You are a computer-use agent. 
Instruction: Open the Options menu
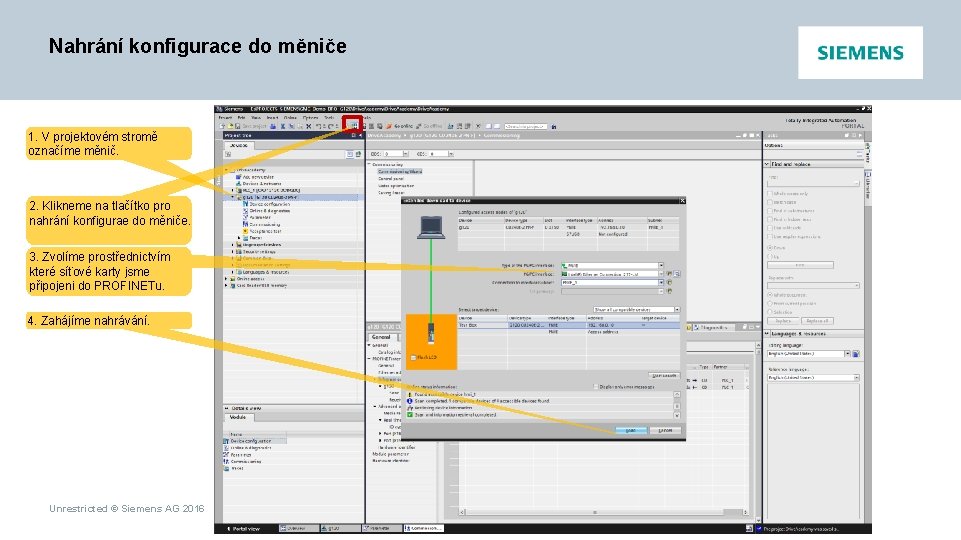310,118
